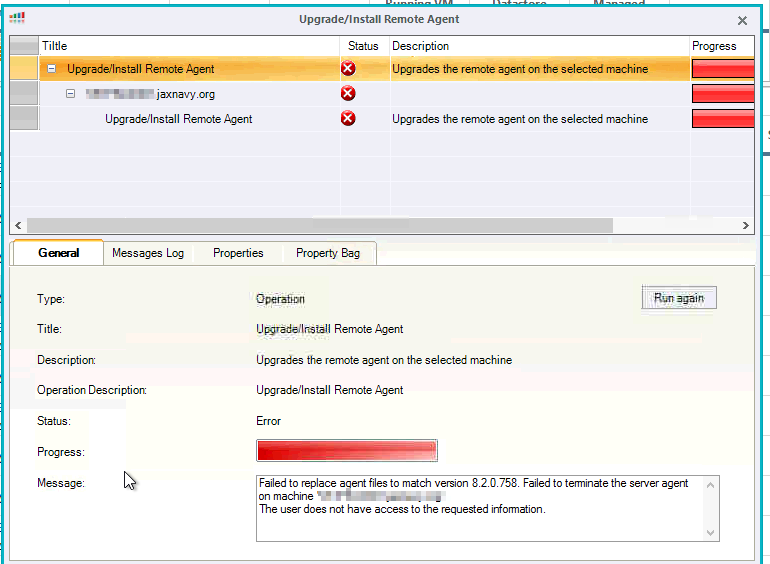The height and width of the screenshot is (564, 770).
Task: Click the Operation Description value text
Action: pyautogui.click(x=330, y=390)
